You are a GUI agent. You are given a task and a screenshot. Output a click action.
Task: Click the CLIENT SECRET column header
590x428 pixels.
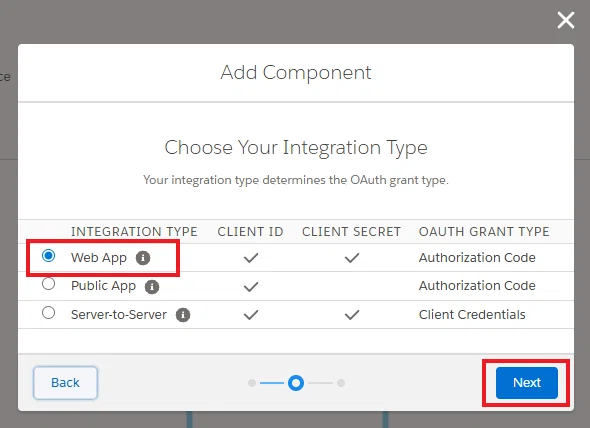(351, 232)
